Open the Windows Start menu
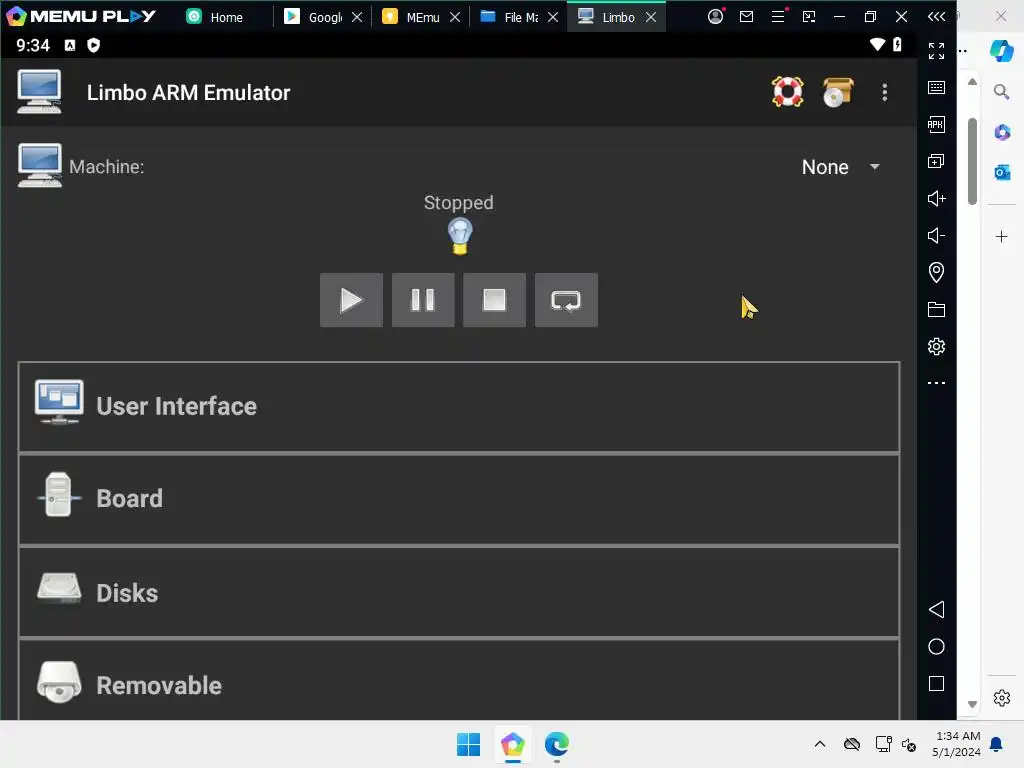This screenshot has width=1024, height=768. click(468, 744)
